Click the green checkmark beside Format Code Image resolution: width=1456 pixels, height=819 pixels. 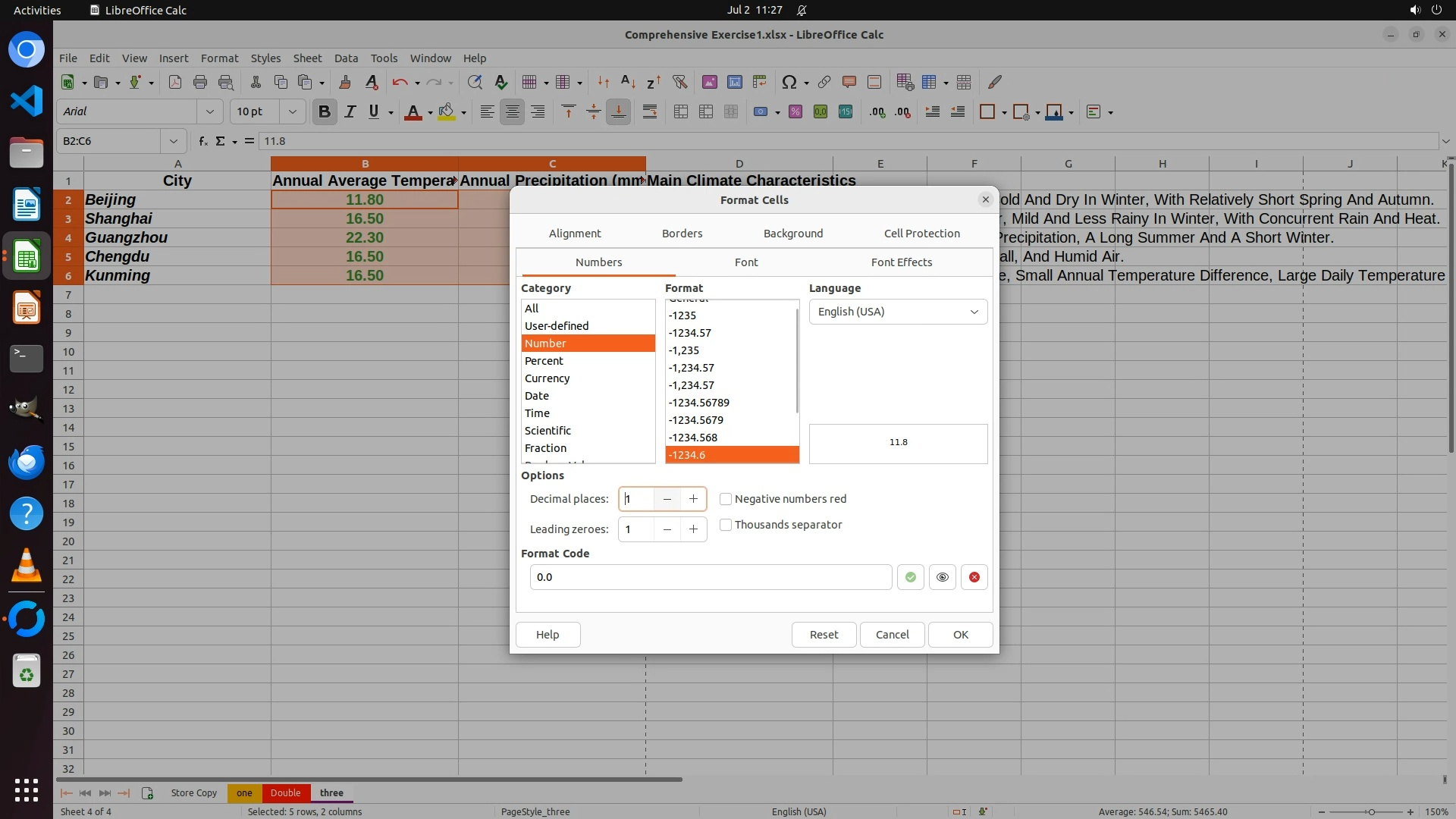click(910, 577)
